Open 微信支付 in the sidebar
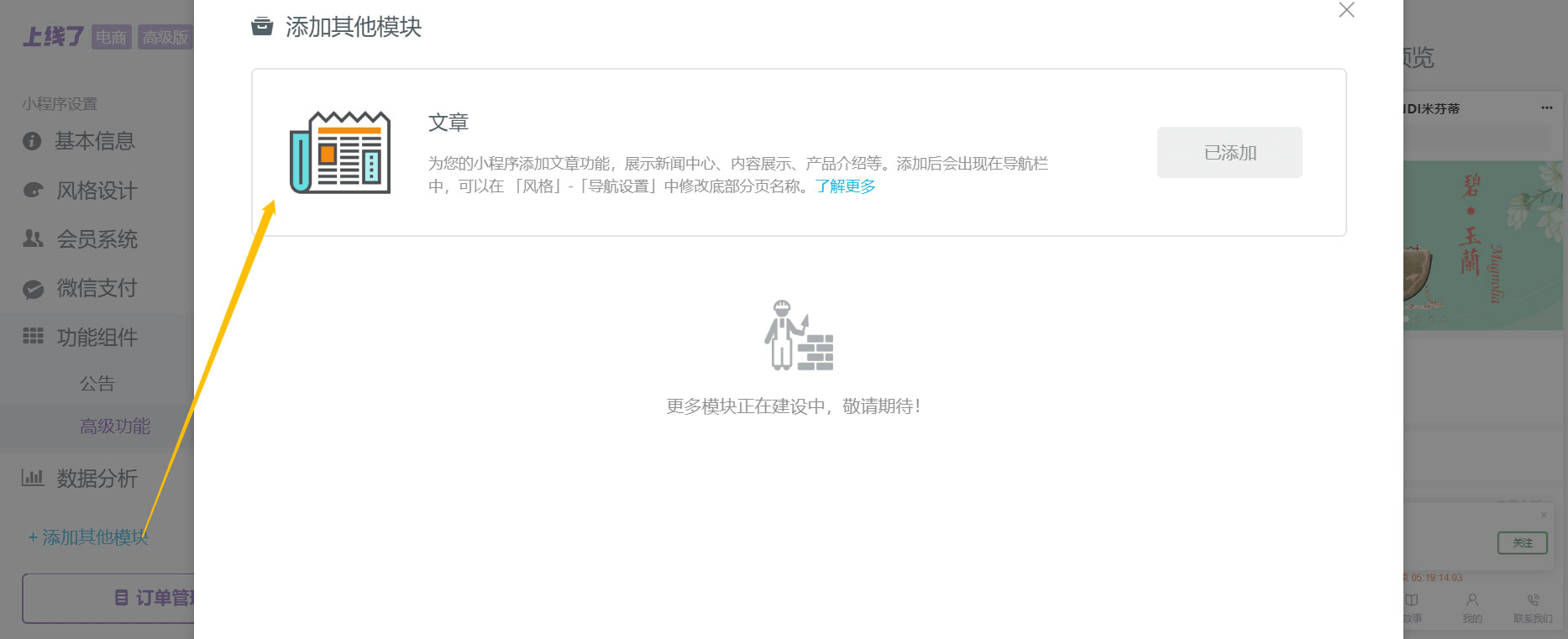Viewport: 1568px width, 639px height. click(x=97, y=288)
